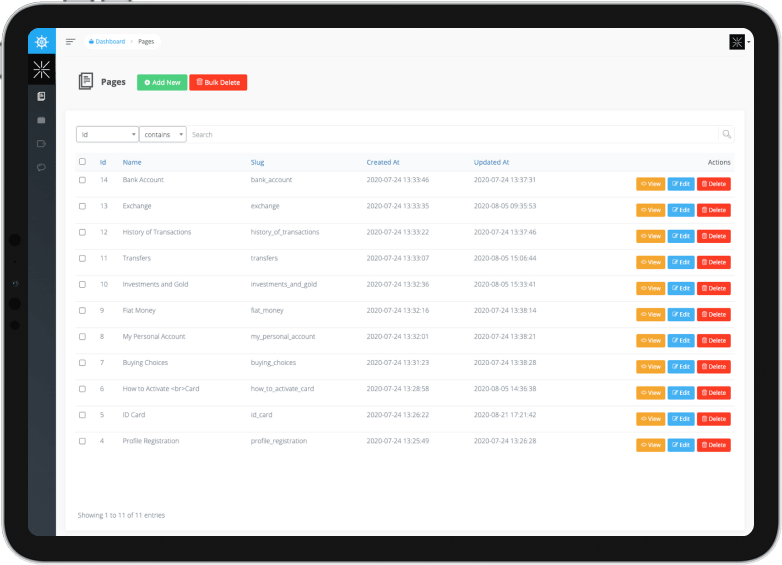Open the Pages document icon in sidebar

click(41, 96)
